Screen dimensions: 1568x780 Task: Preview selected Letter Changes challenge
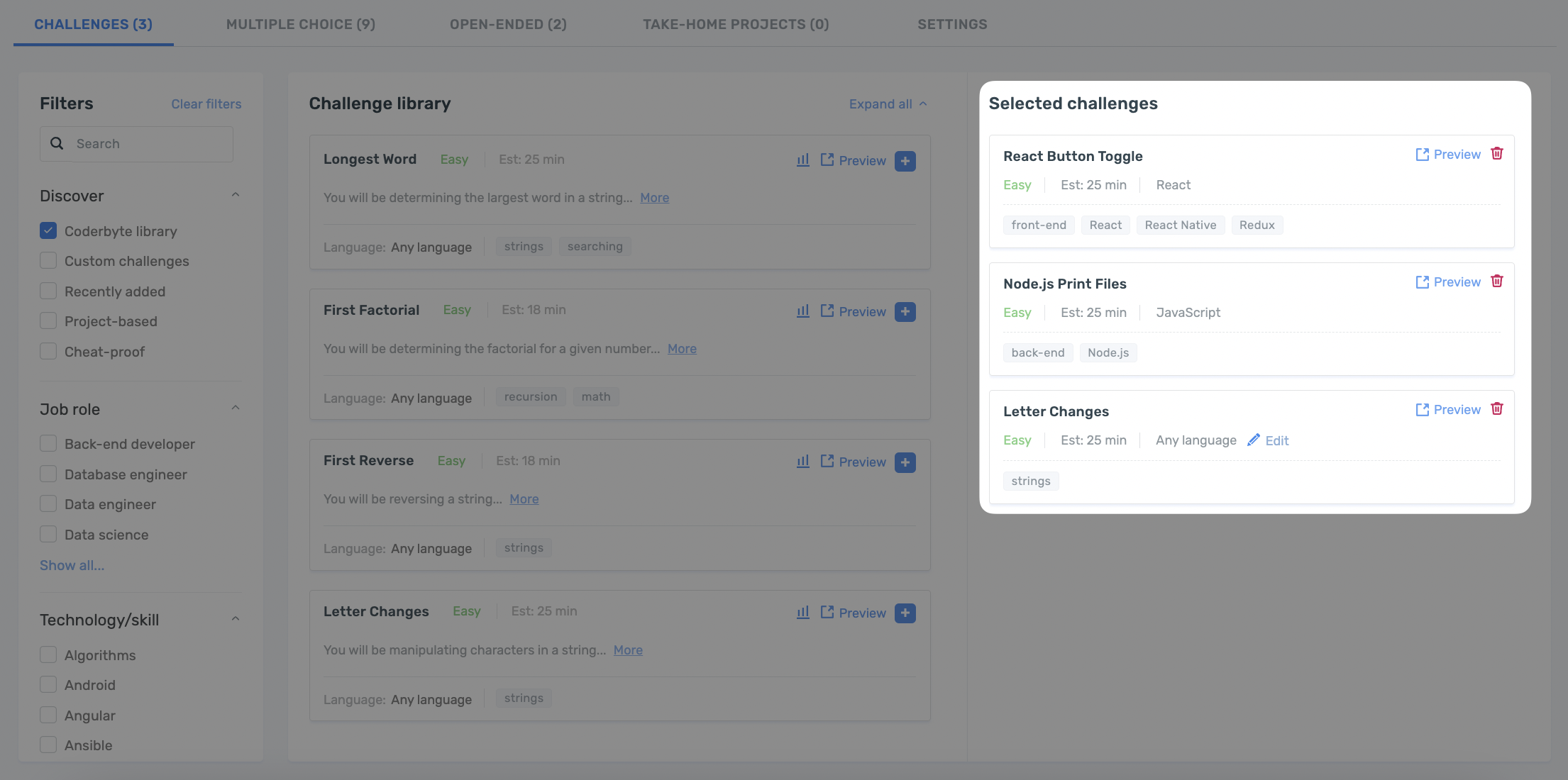[1448, 409]
